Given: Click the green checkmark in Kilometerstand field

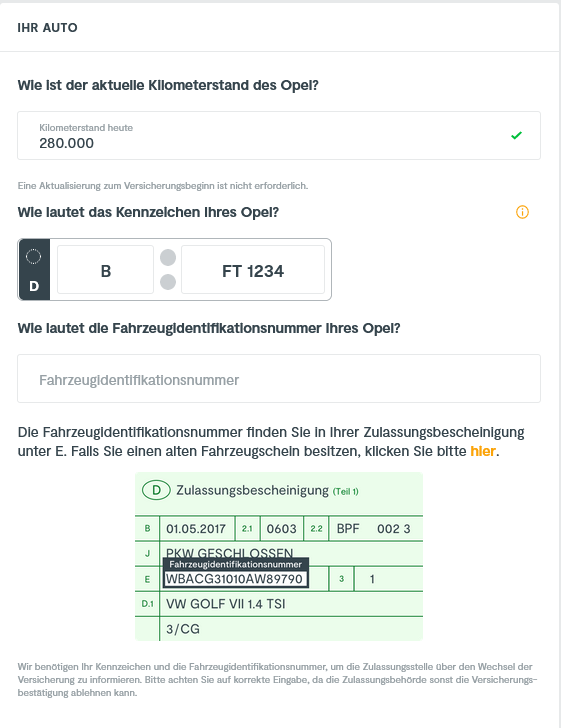Looking at the screenshot, I should click(x=516, y=136).
